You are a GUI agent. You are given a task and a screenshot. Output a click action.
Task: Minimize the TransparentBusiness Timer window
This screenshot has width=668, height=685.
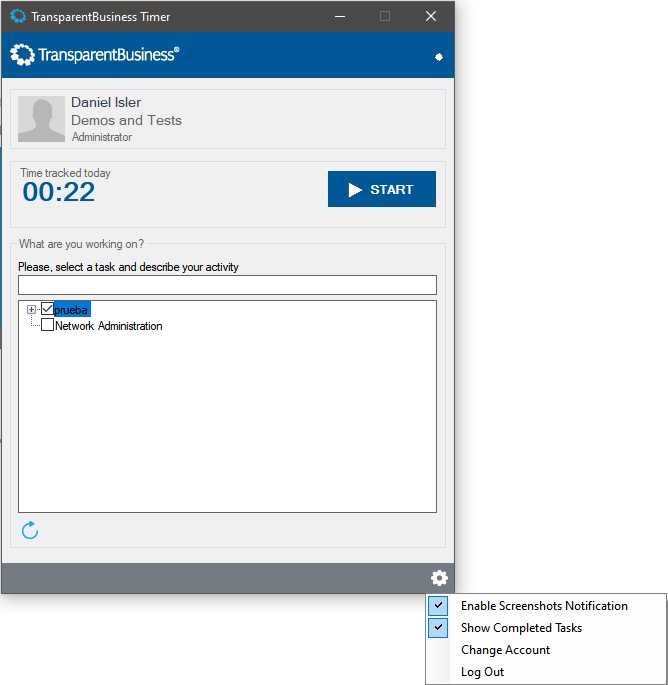(x=339, y=16)
